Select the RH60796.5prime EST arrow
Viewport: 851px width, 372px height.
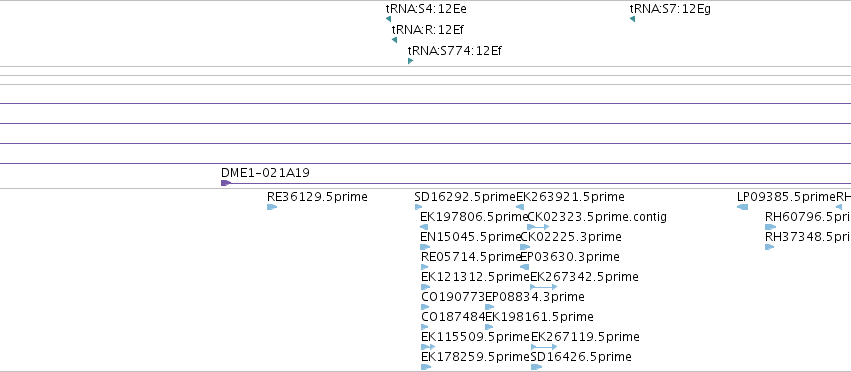click(x=771, y=227)
